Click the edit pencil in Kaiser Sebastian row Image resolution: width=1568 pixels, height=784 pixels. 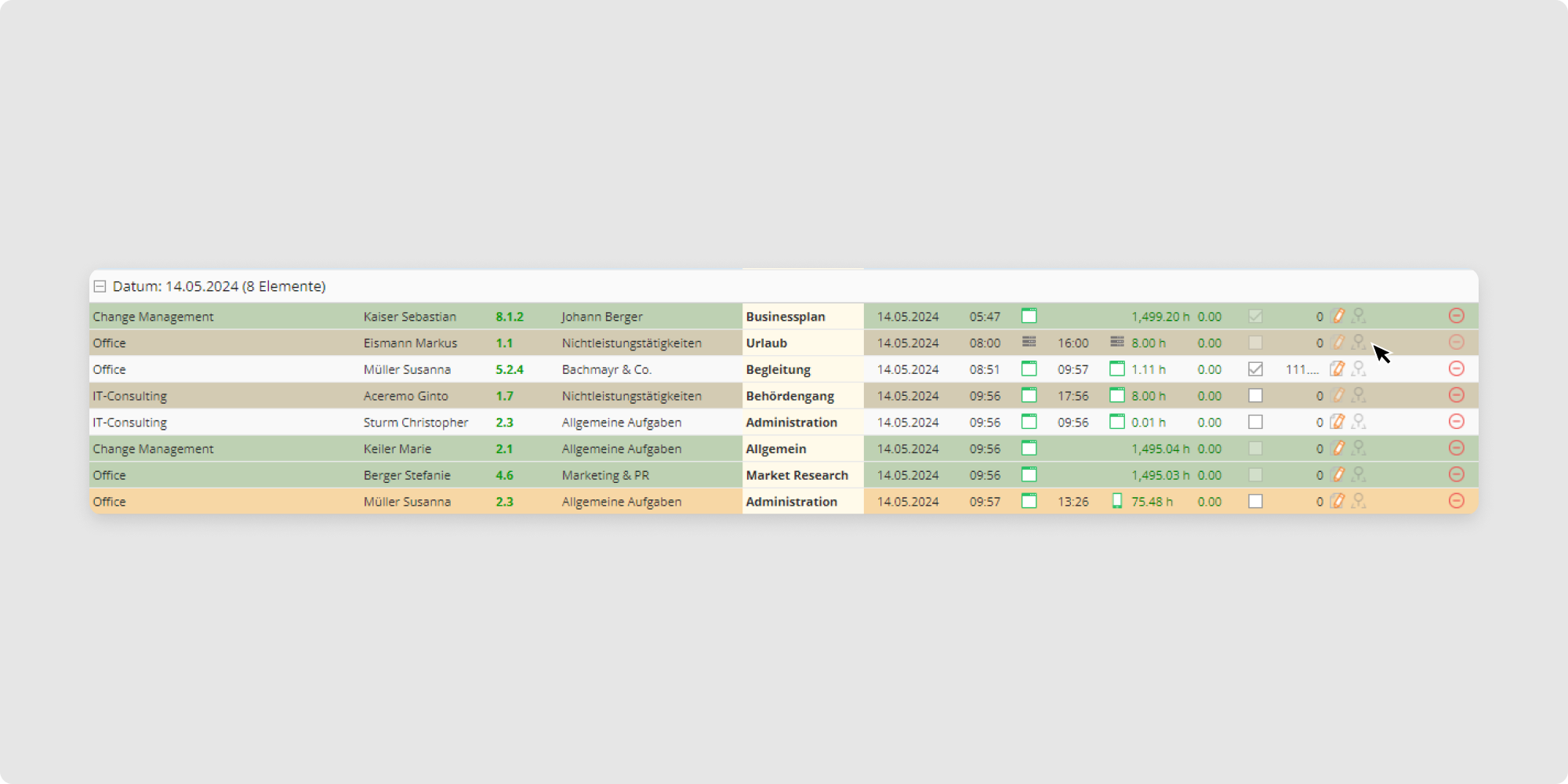click(x=1338, y=316)
